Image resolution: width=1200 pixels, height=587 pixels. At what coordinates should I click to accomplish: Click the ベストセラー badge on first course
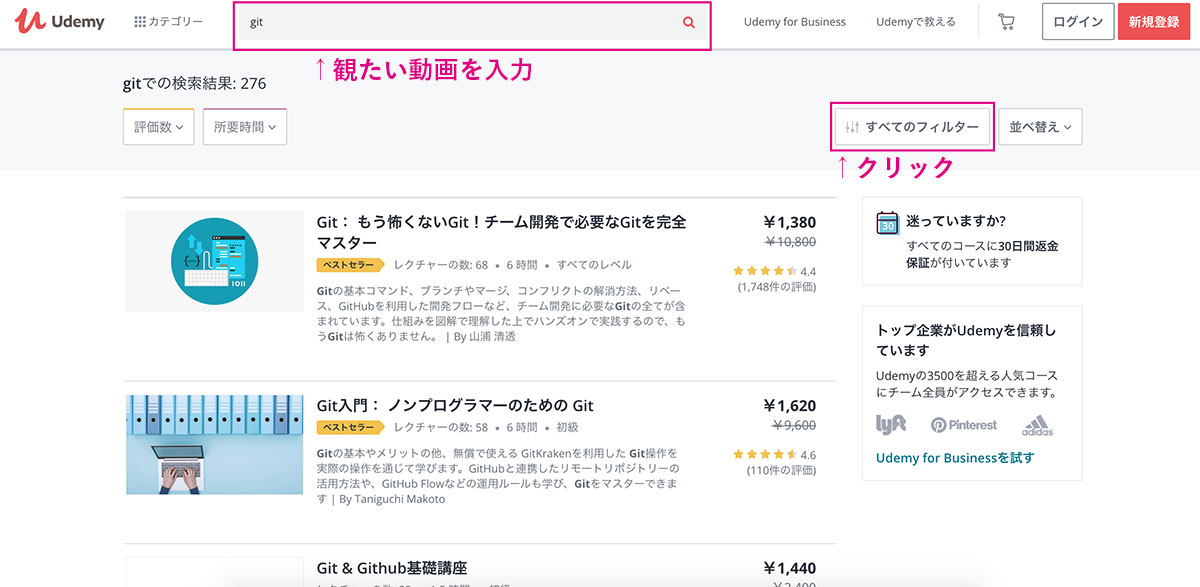(351, 265)
